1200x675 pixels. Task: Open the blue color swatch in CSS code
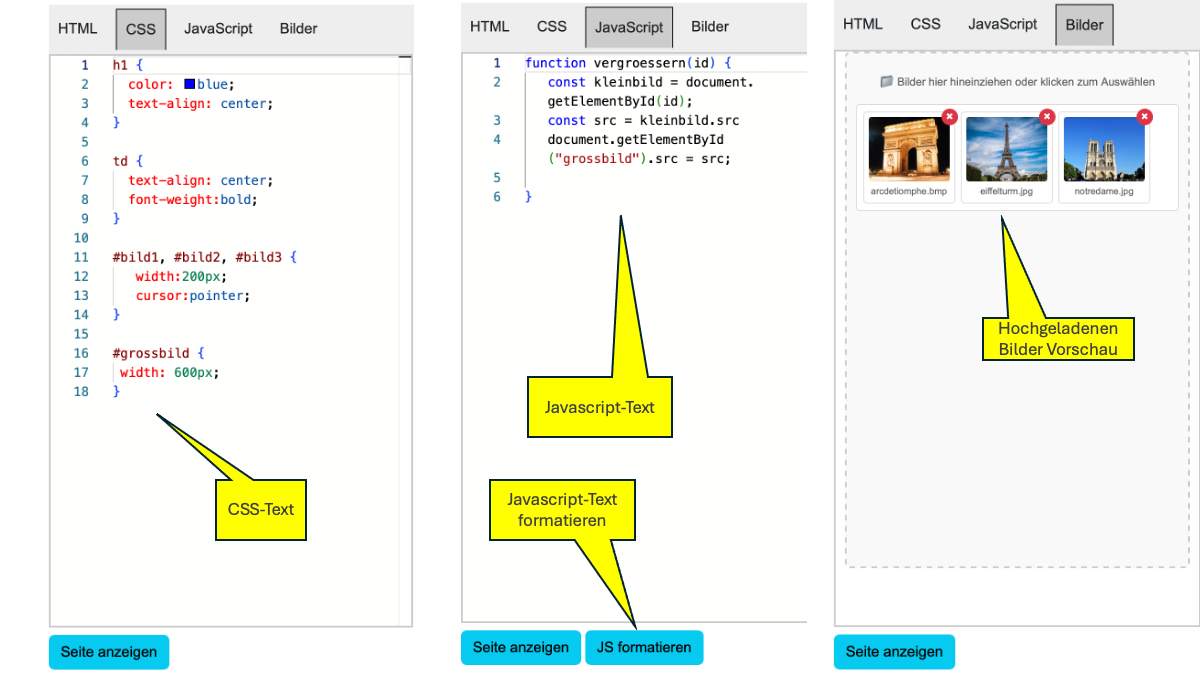click(x=189, y=85)
